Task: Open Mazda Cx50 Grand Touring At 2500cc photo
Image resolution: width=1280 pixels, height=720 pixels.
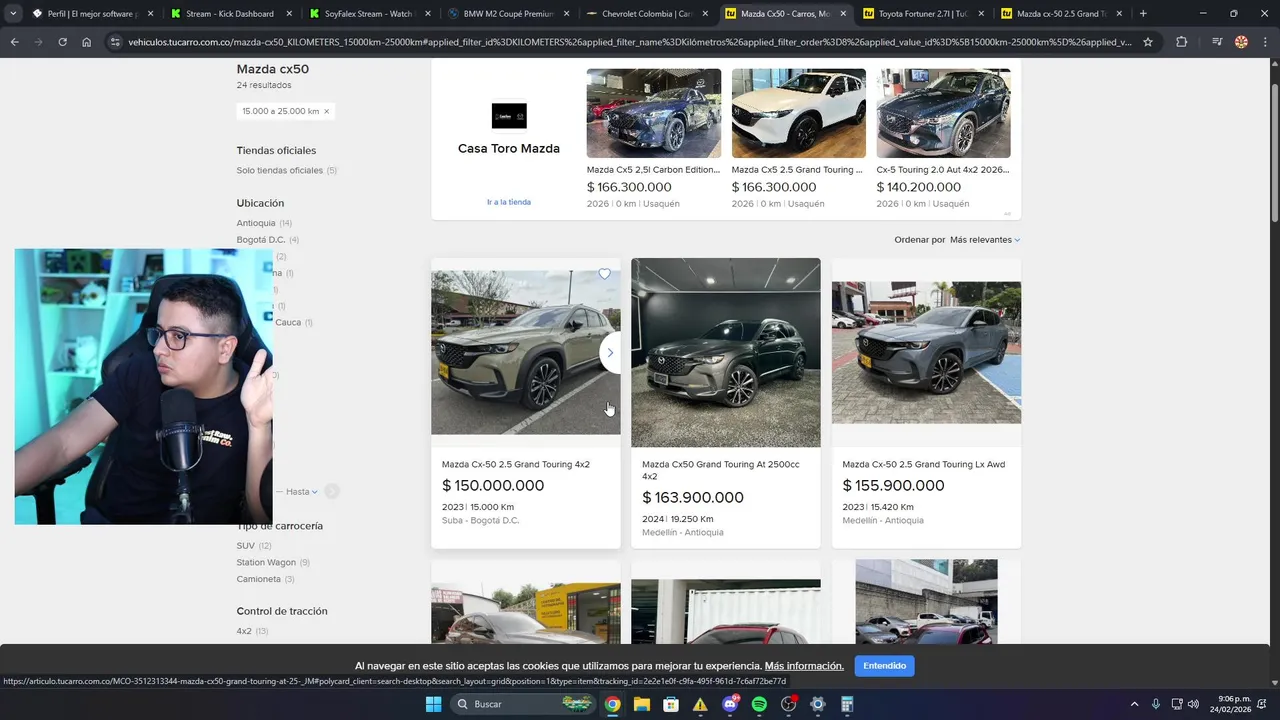Action: click(726, 353)
